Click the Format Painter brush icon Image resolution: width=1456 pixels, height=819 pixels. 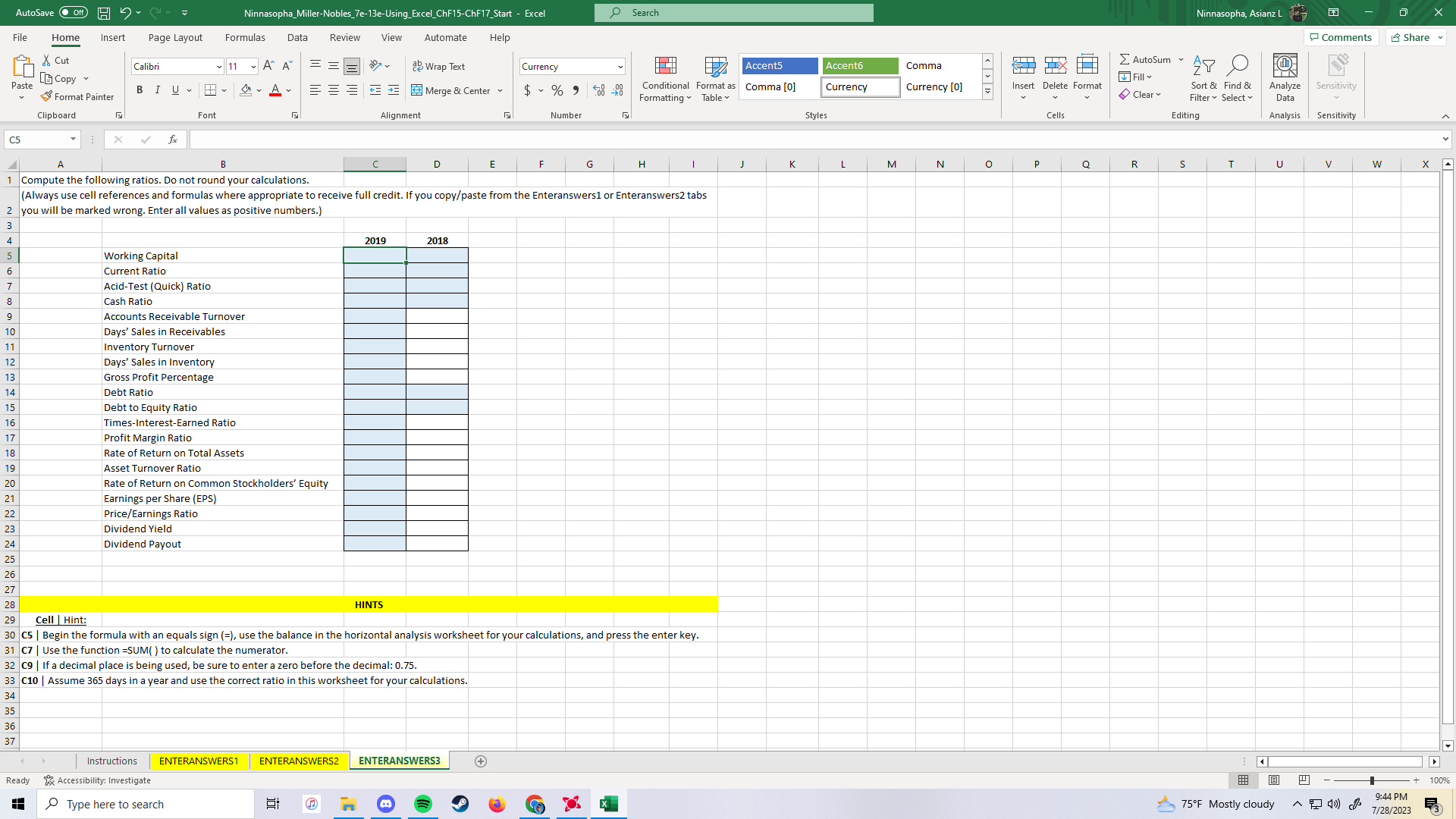pyautogui.click(x=47, y=96)
